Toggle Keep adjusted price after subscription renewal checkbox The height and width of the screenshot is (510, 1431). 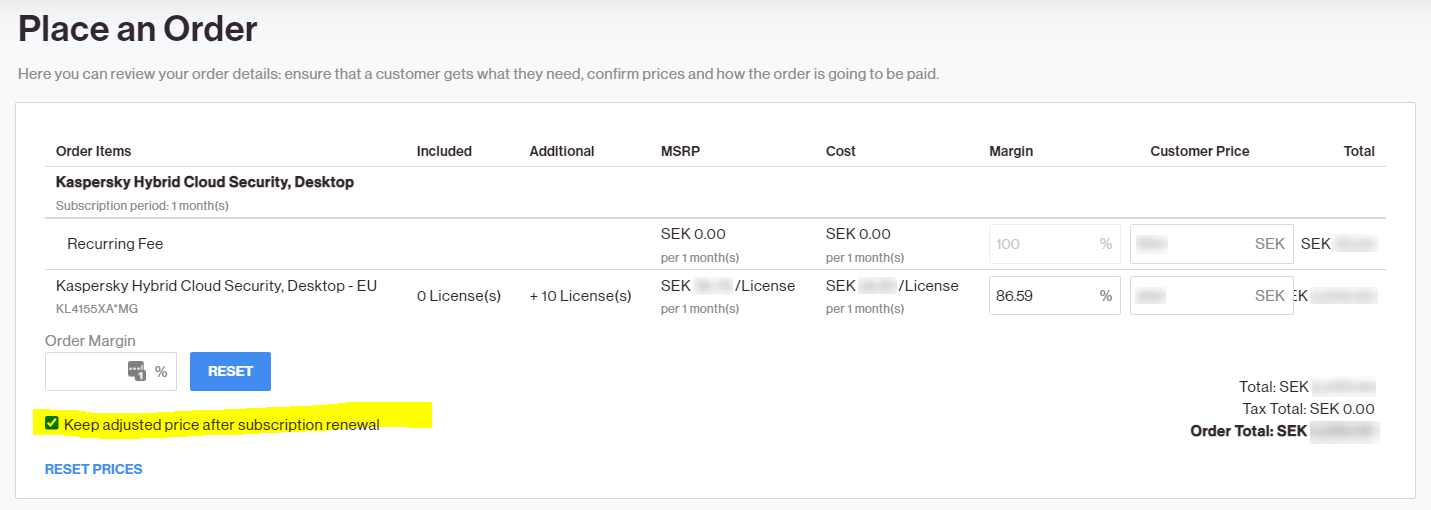pos(52,423)
